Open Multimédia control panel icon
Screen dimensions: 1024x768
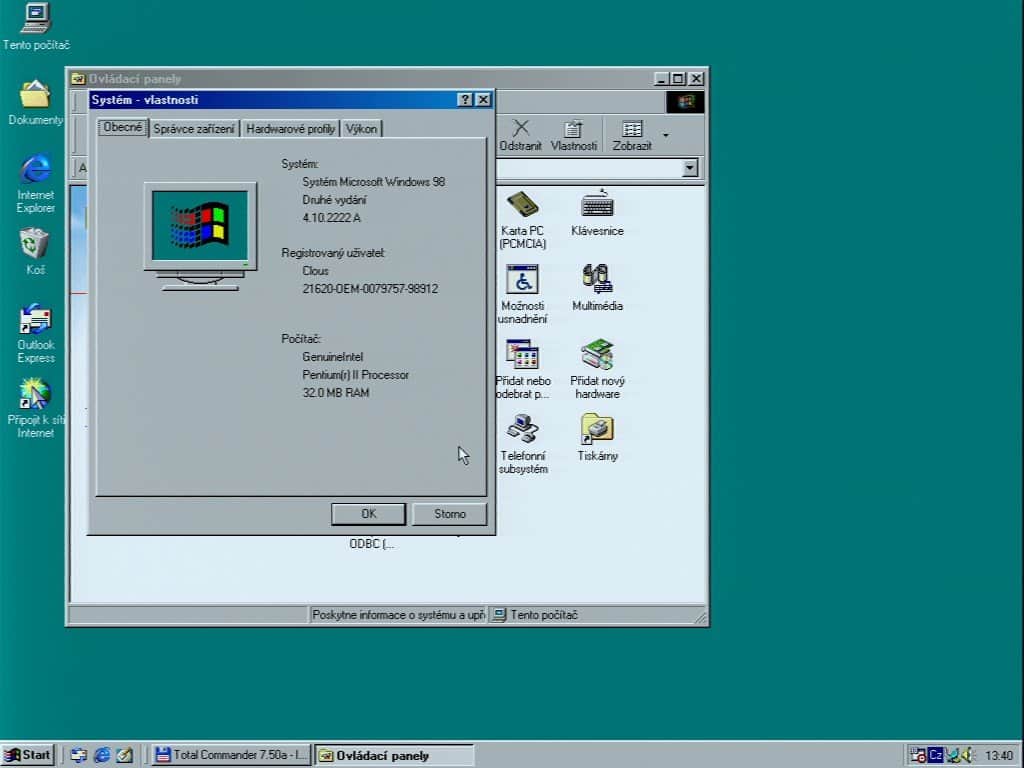point(597,288)
